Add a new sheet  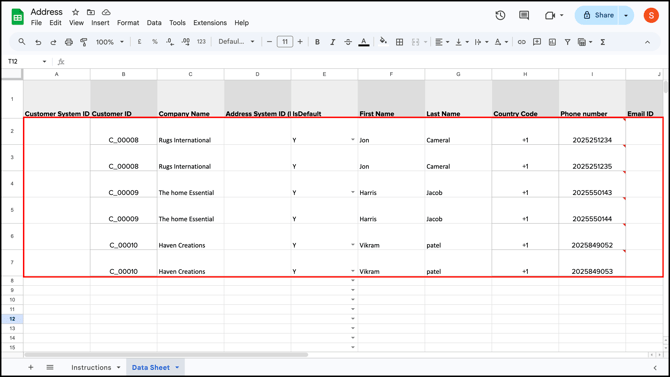click(x=31, y=367)
